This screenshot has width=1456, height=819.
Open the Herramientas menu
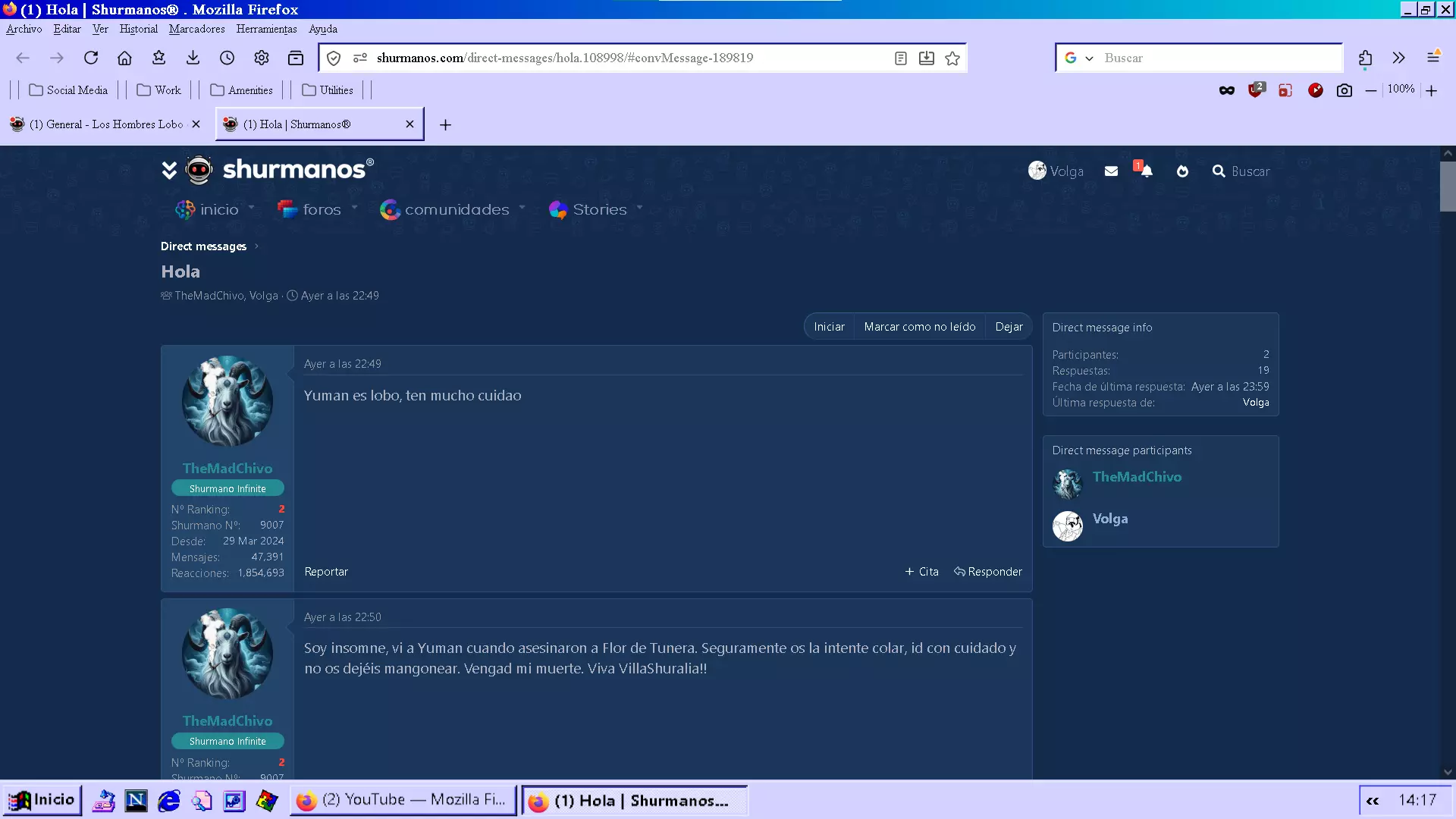[x=267, y=29]
